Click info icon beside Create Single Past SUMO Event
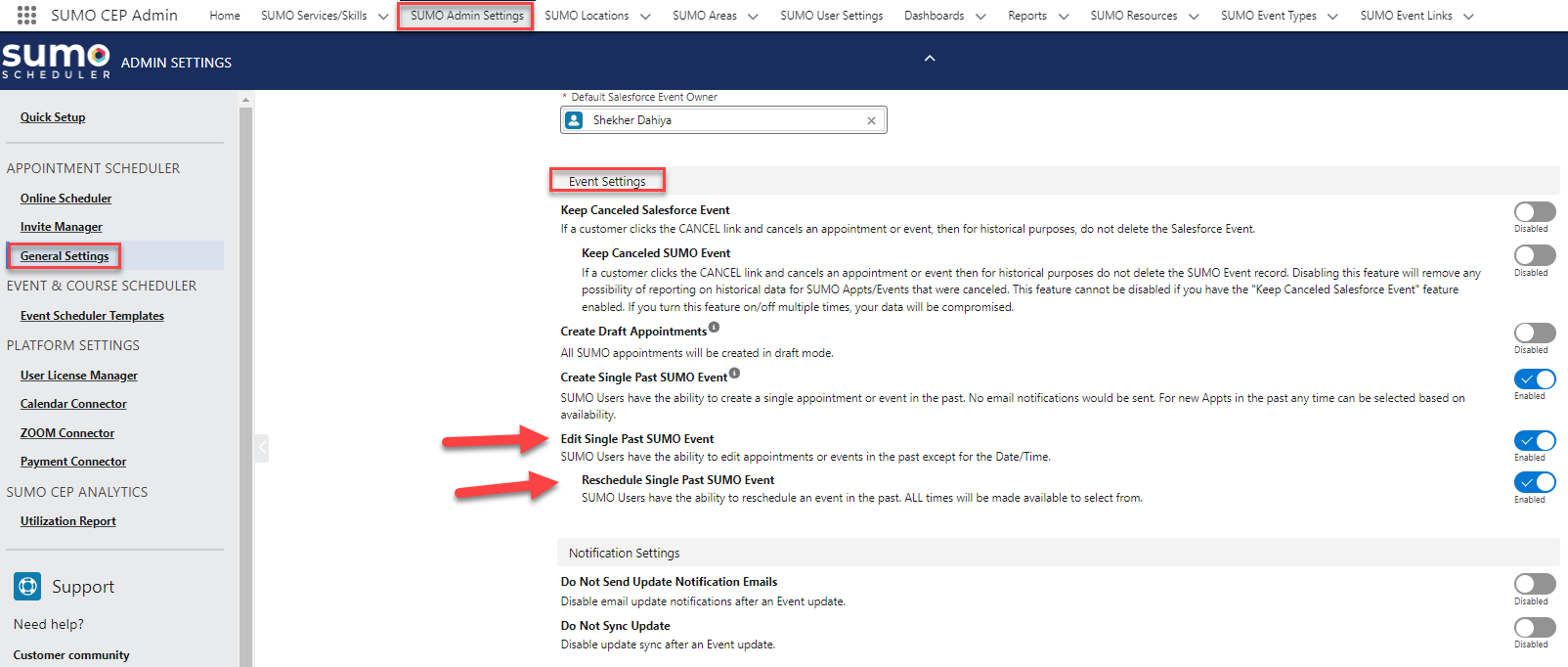Viewport: 1568px width, 667px height. 734,374
